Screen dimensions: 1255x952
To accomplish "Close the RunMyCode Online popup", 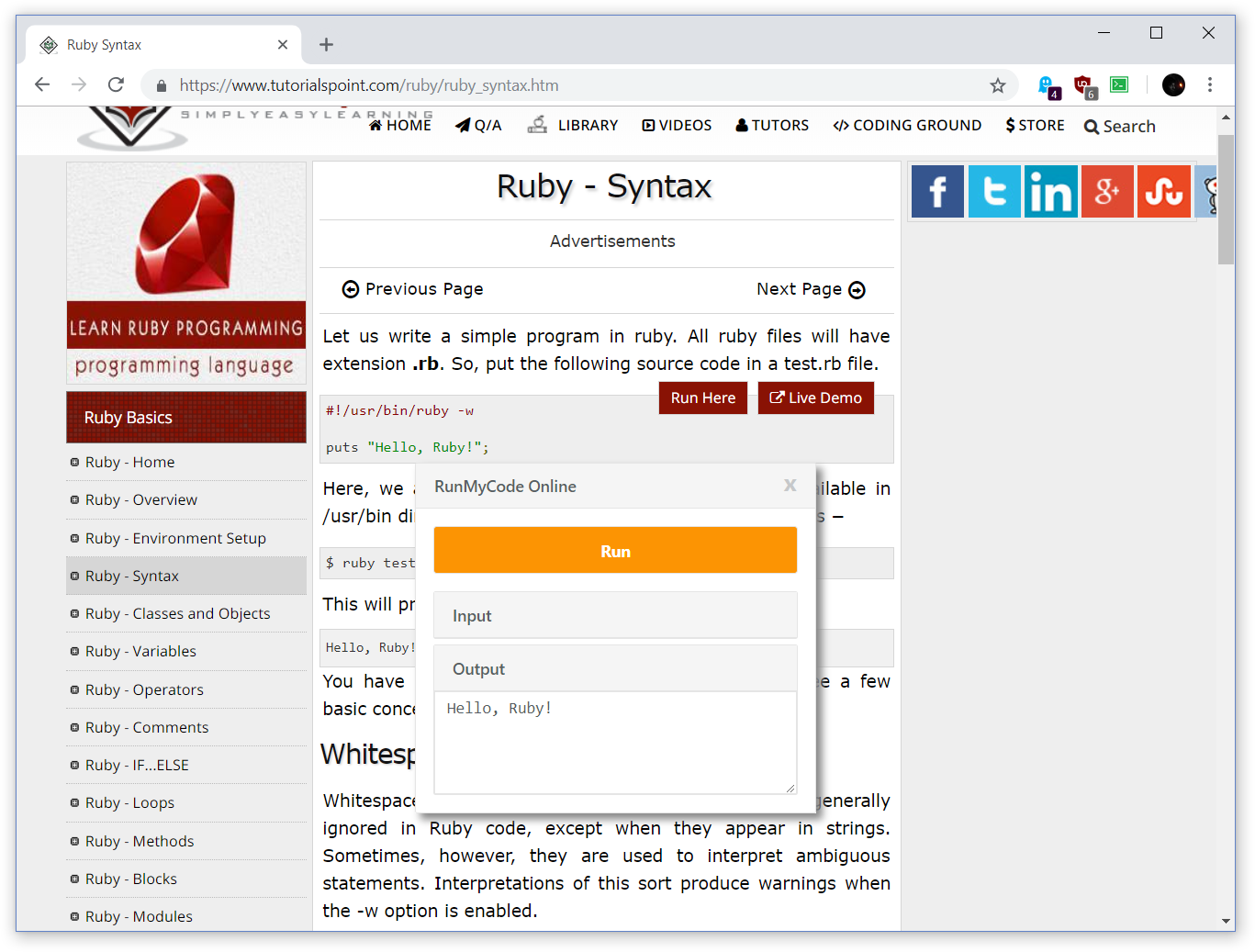I will coord(790,485).
